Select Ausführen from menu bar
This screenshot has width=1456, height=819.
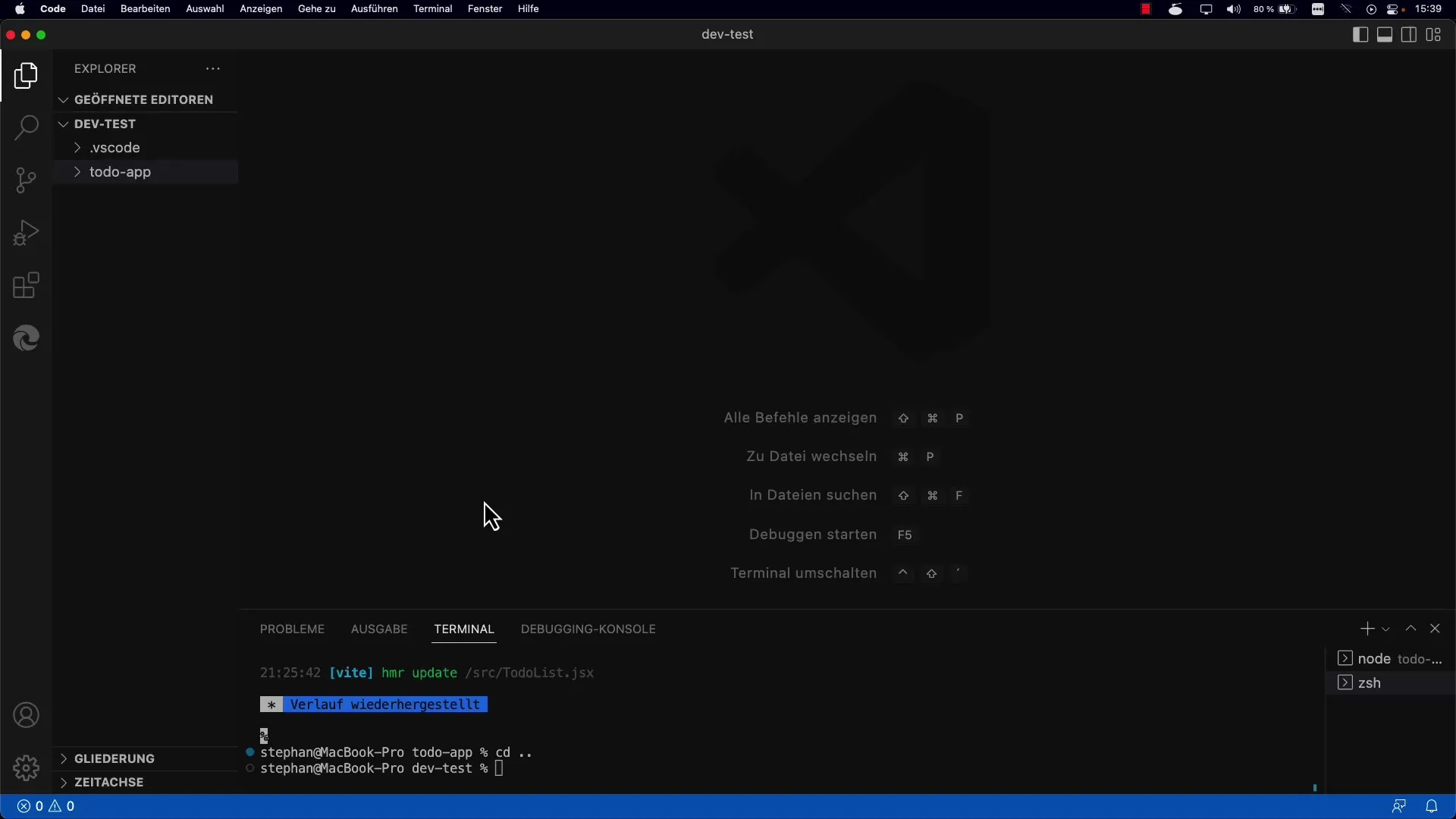(375, 8)
